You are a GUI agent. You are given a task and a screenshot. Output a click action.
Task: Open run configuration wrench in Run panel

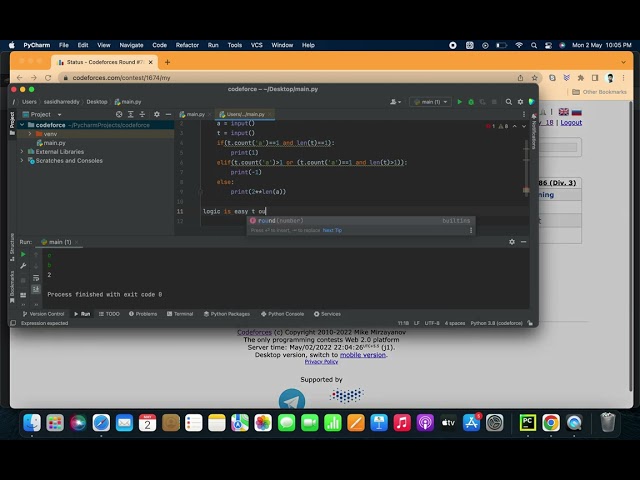tap(23, 266)
